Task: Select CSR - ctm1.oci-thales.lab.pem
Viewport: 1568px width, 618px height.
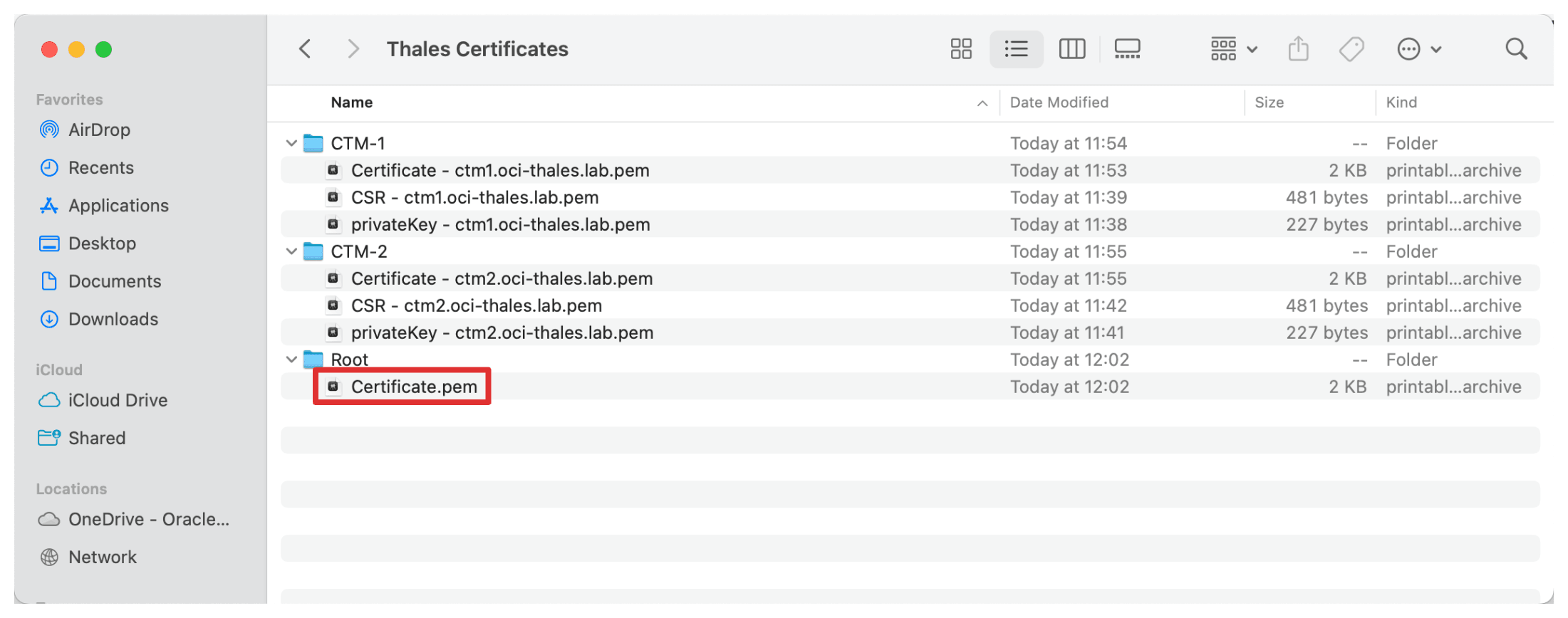Action: click(910, 197)
